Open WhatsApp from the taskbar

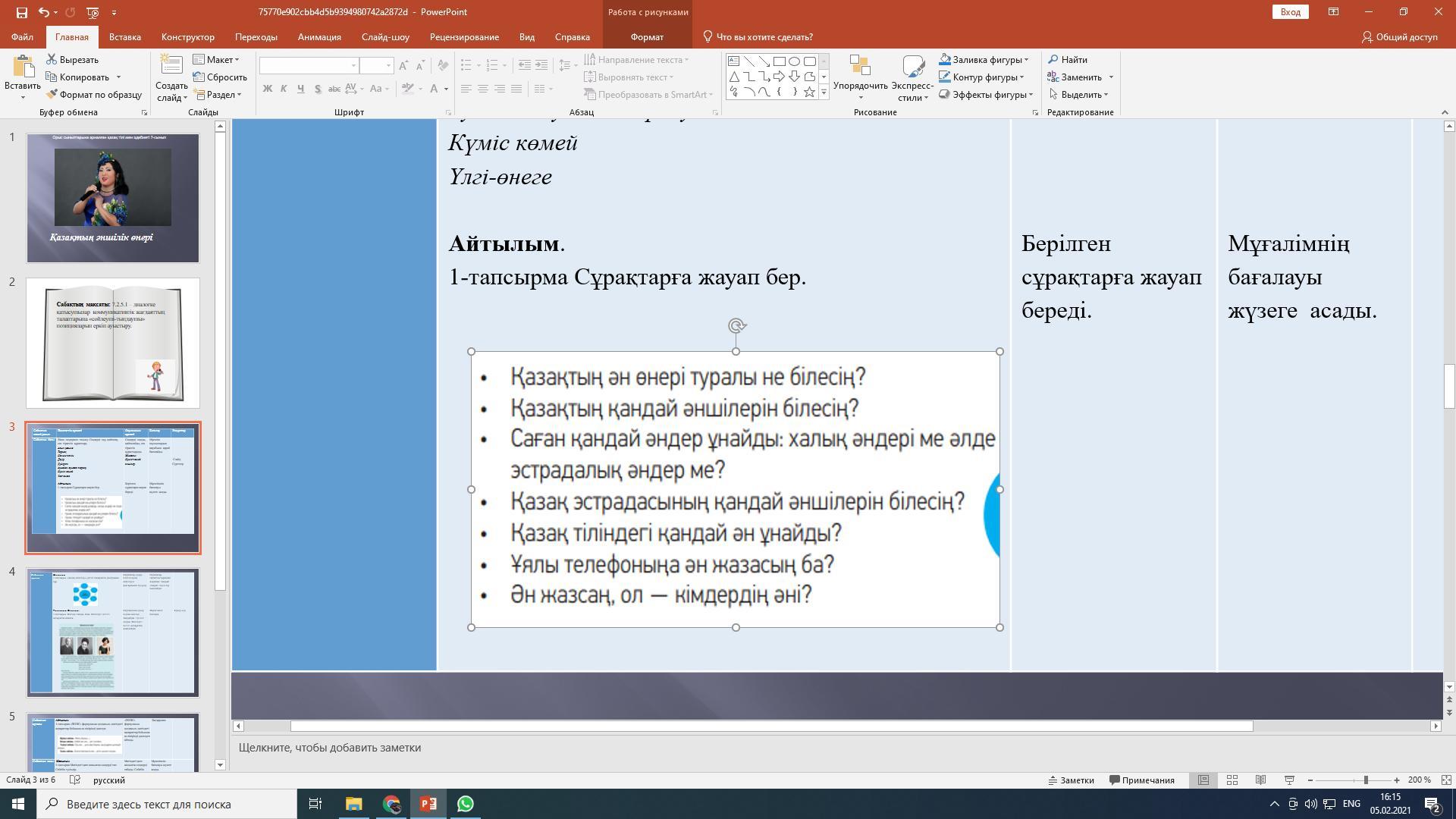tap(466, 804)
